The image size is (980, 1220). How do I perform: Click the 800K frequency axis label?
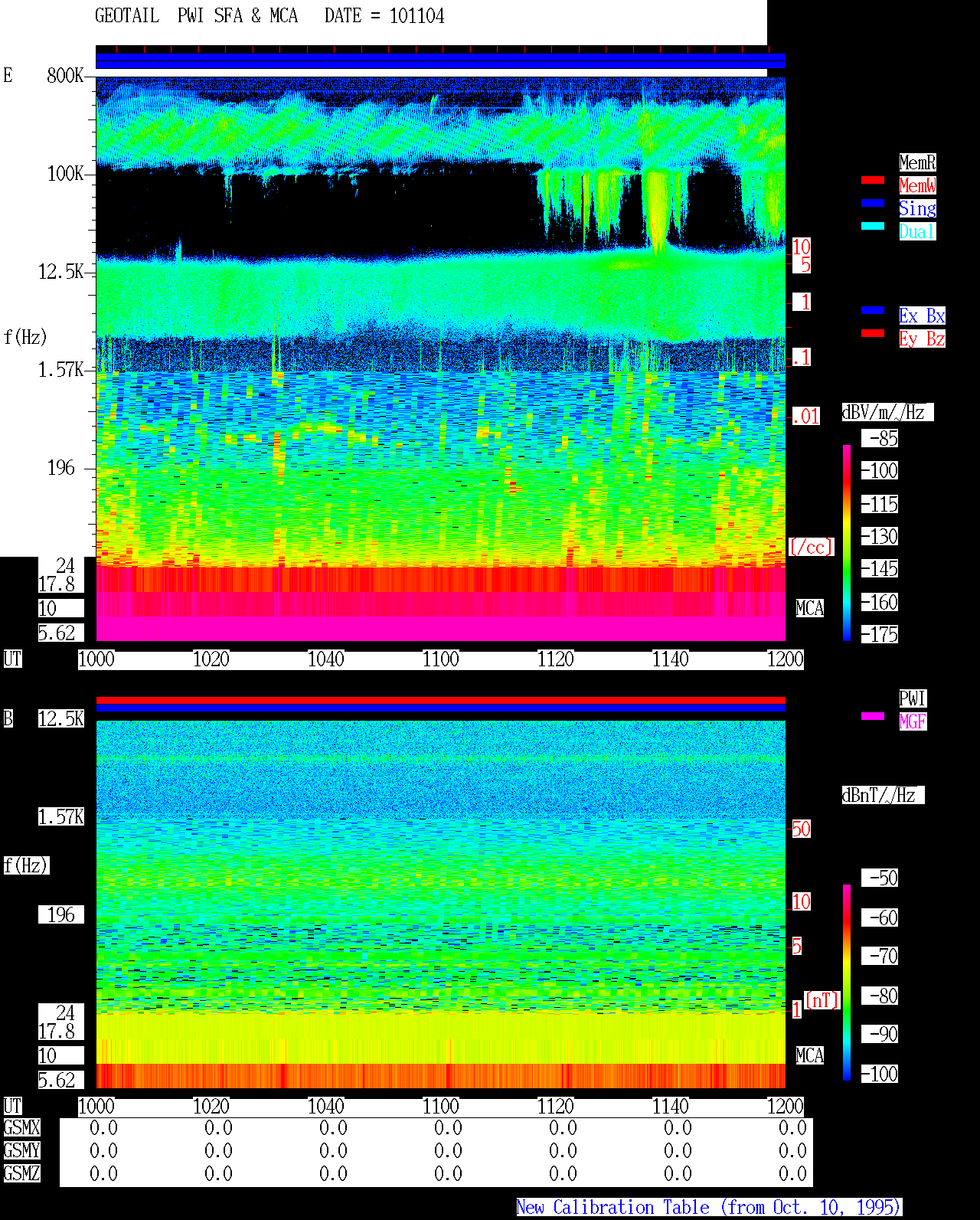tap(65, 75)
